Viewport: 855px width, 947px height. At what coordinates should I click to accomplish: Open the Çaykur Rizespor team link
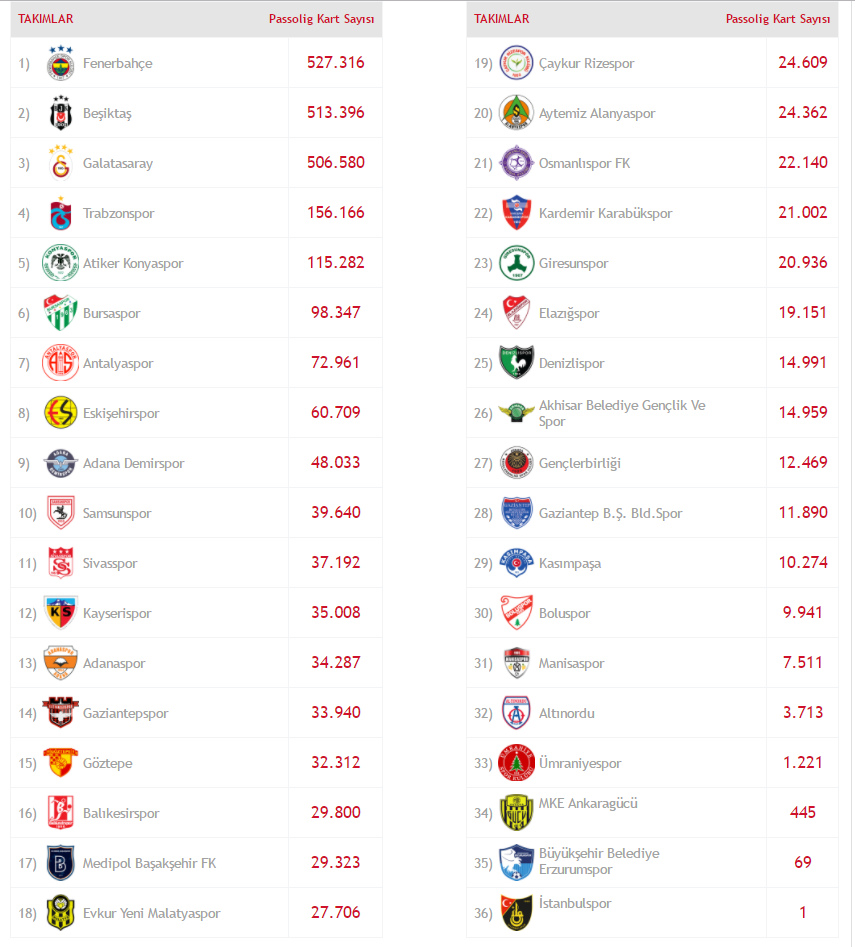(586, 63)
